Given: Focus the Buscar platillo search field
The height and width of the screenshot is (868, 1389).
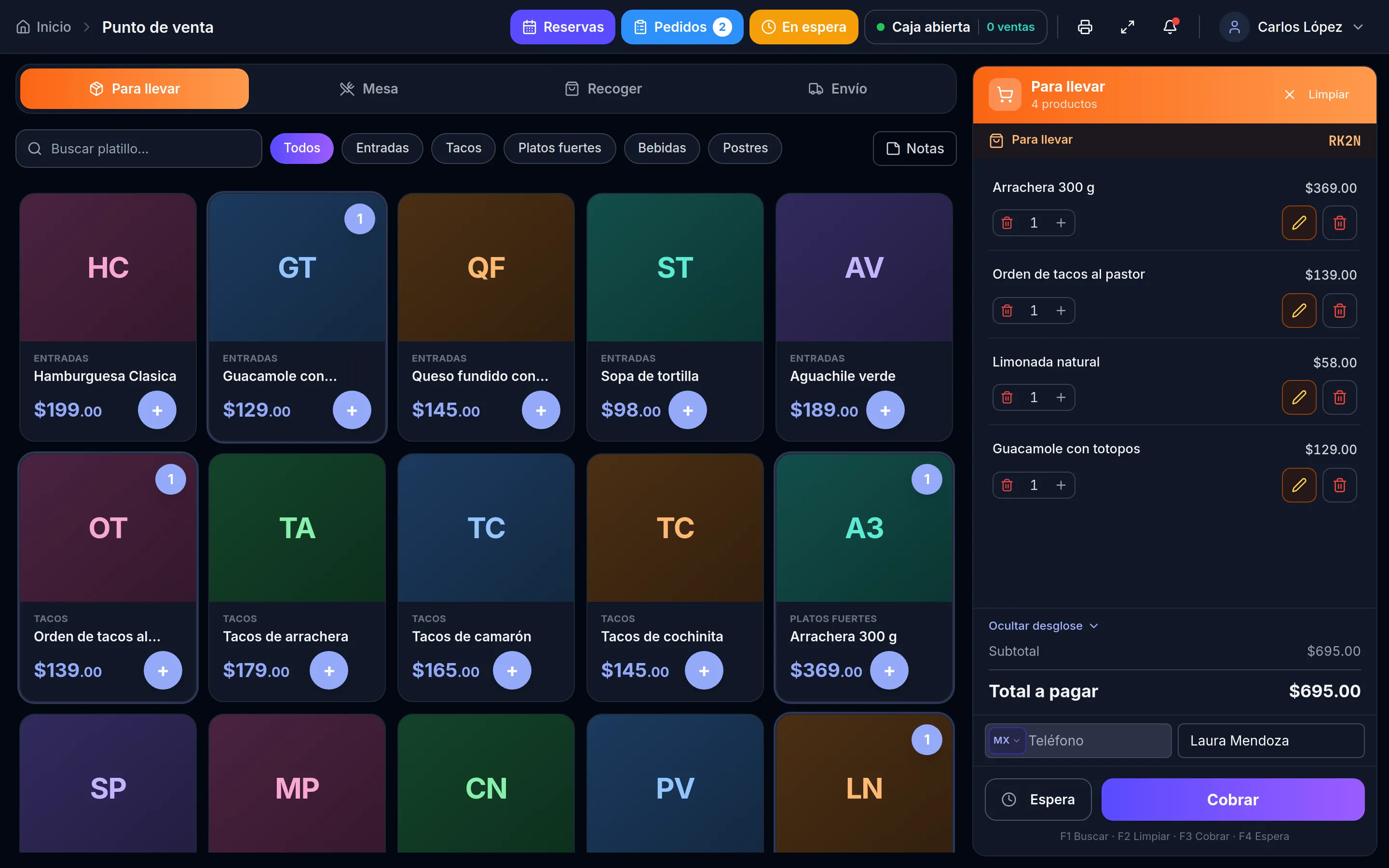Looking at the screenshot, I should [139, 149].
